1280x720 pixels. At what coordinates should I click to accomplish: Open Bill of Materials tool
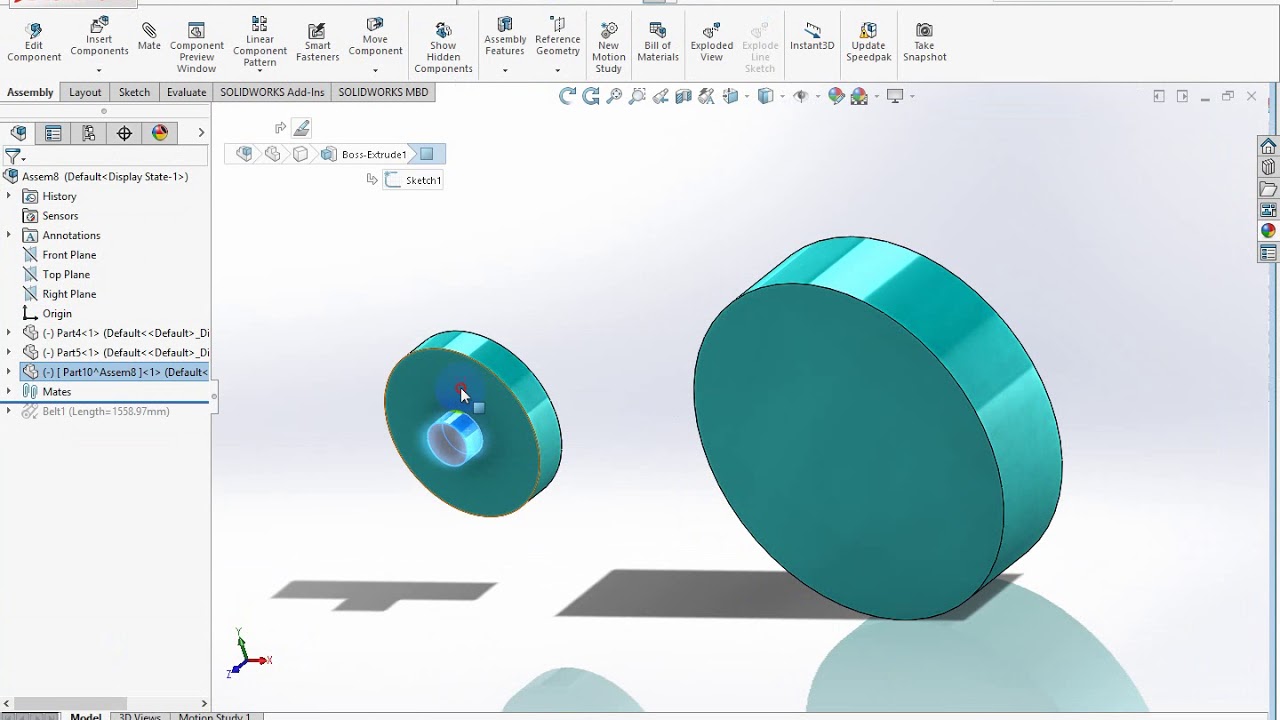click(x=658, y=43)
